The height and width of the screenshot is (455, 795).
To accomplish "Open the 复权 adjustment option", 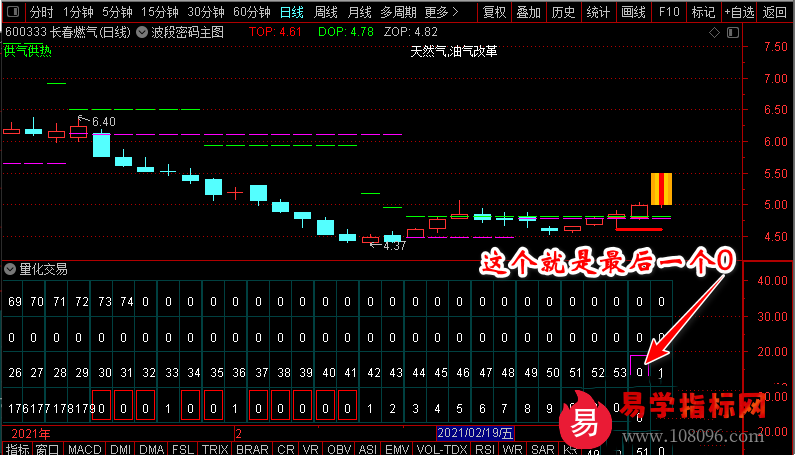I will pos(494,12).
